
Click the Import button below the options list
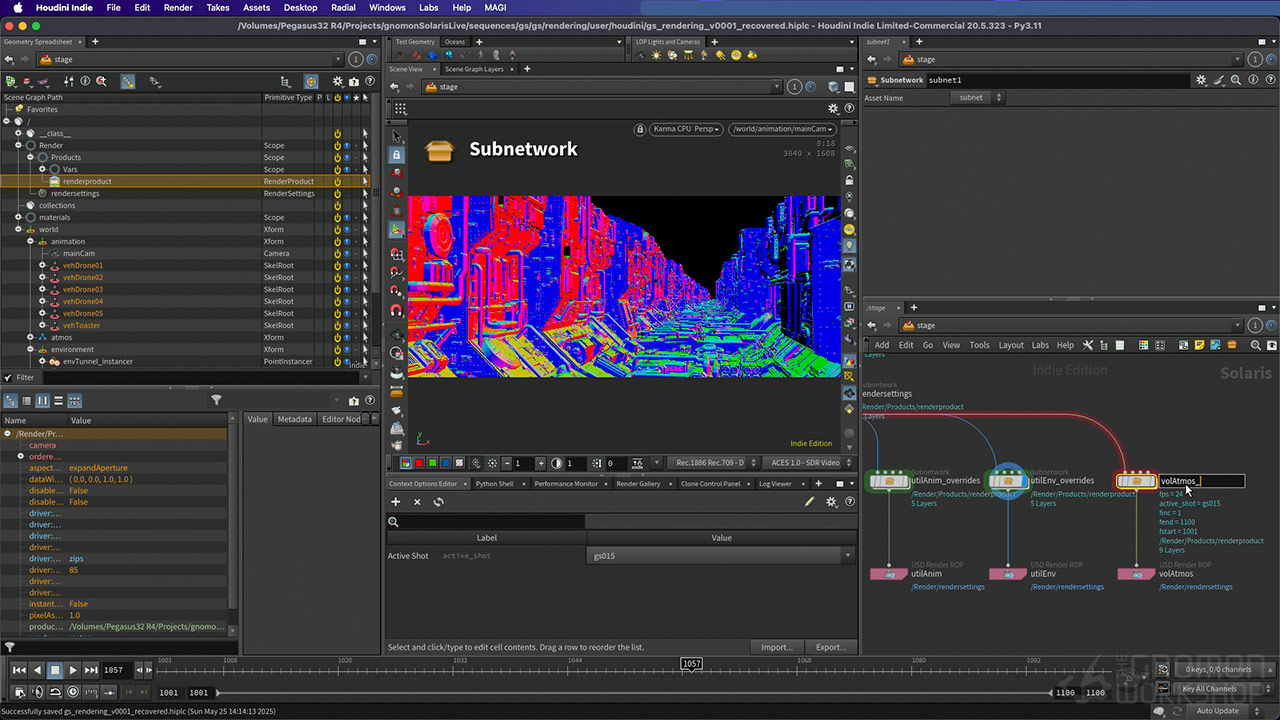point(777,647)
